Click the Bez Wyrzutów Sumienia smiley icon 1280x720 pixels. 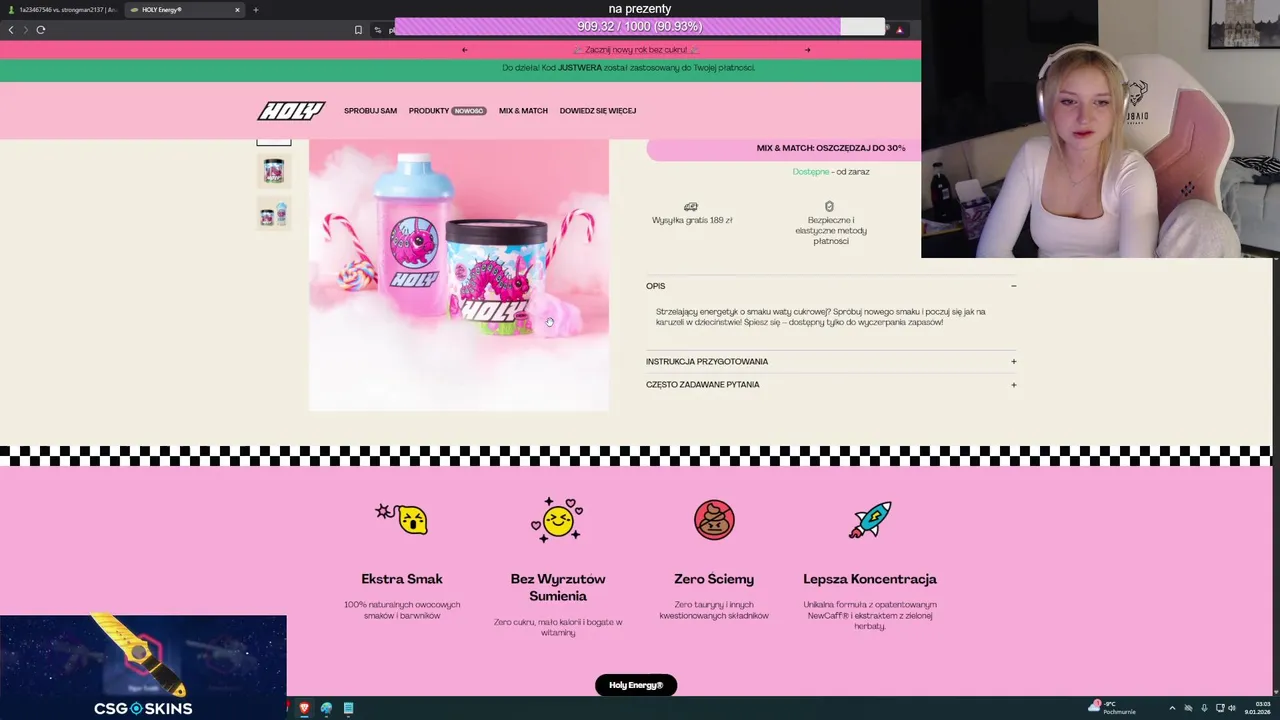(x=557, y=520)
